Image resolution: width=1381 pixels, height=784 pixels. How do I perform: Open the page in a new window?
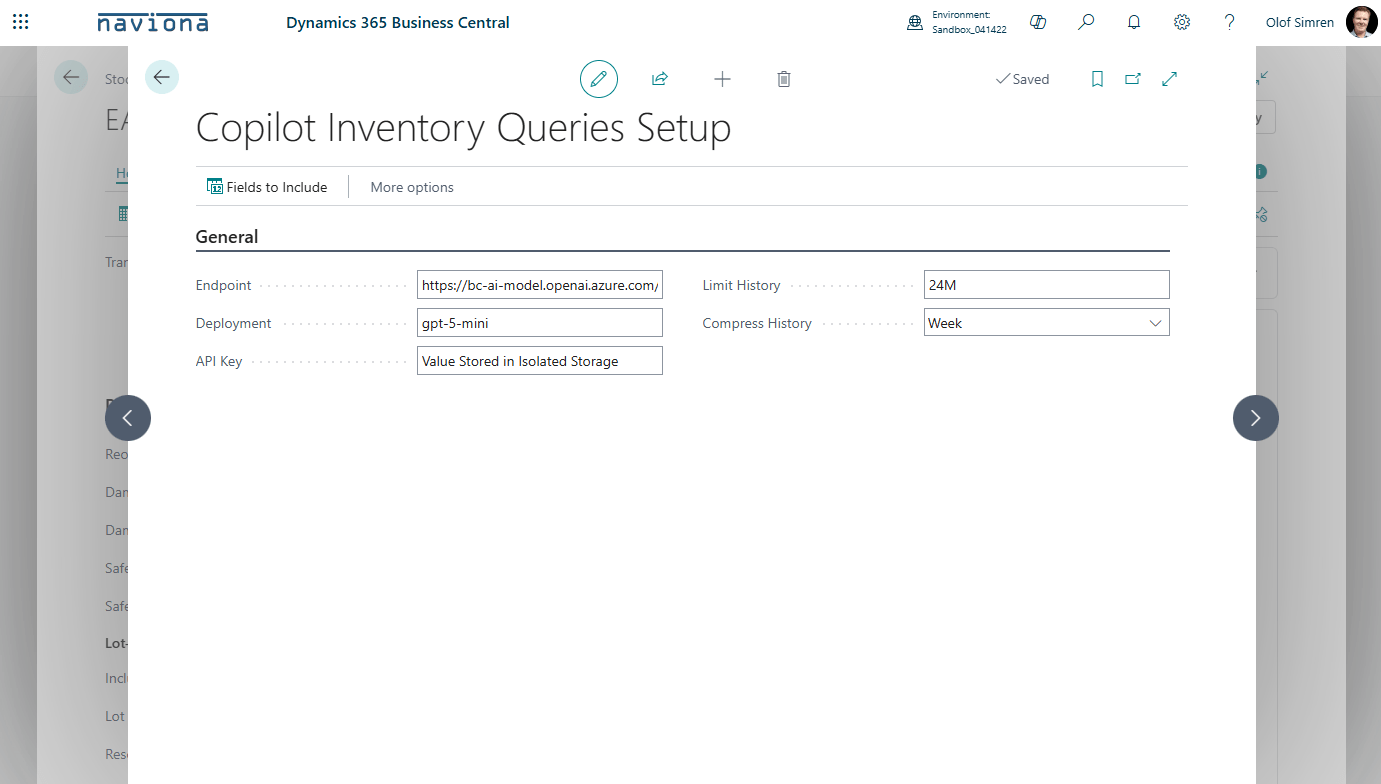(1133, 79)
